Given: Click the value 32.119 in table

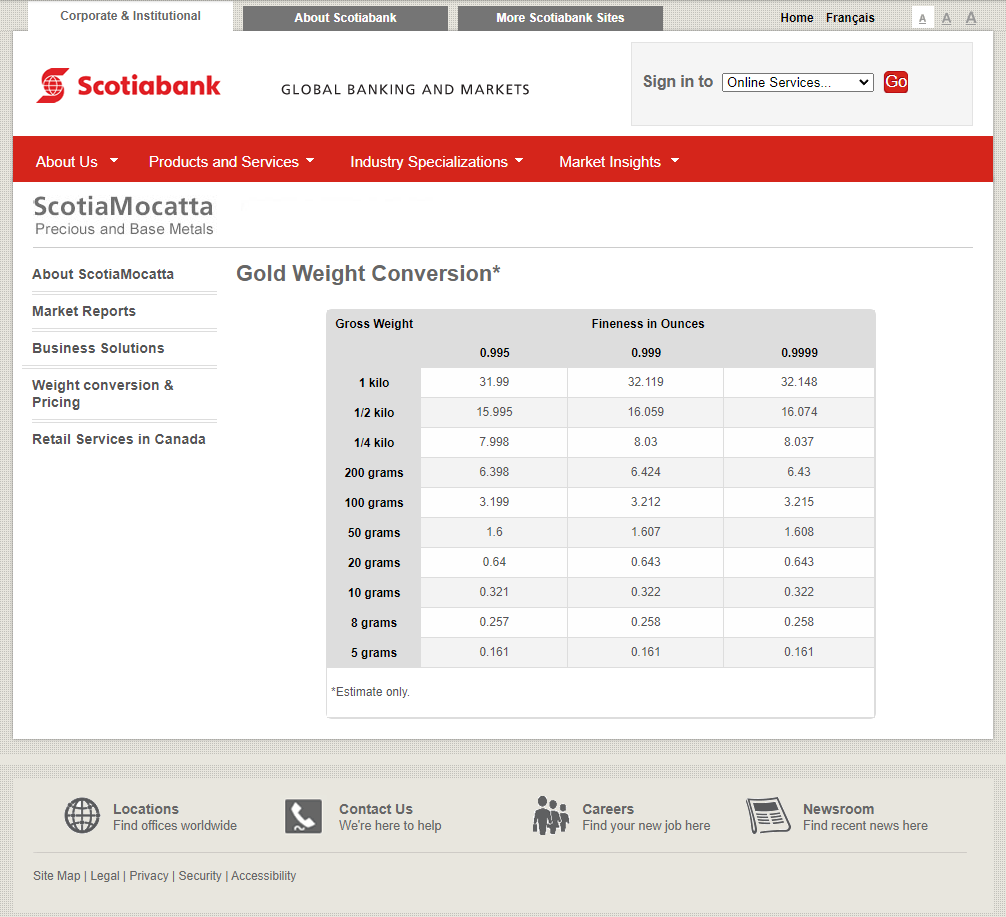Looking at the screenshot, I should 645,382.
